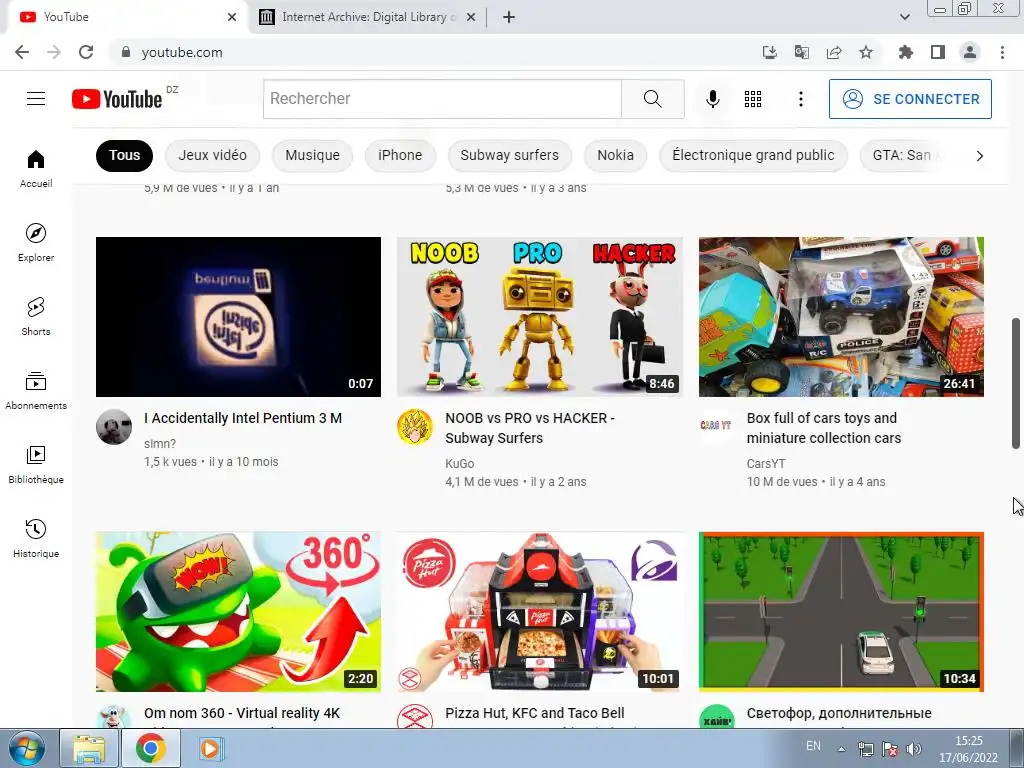Viewport: 1024px width, 768px height.
Task: Open the YouTube hamburger guide menu
Action: coord(36,99)
